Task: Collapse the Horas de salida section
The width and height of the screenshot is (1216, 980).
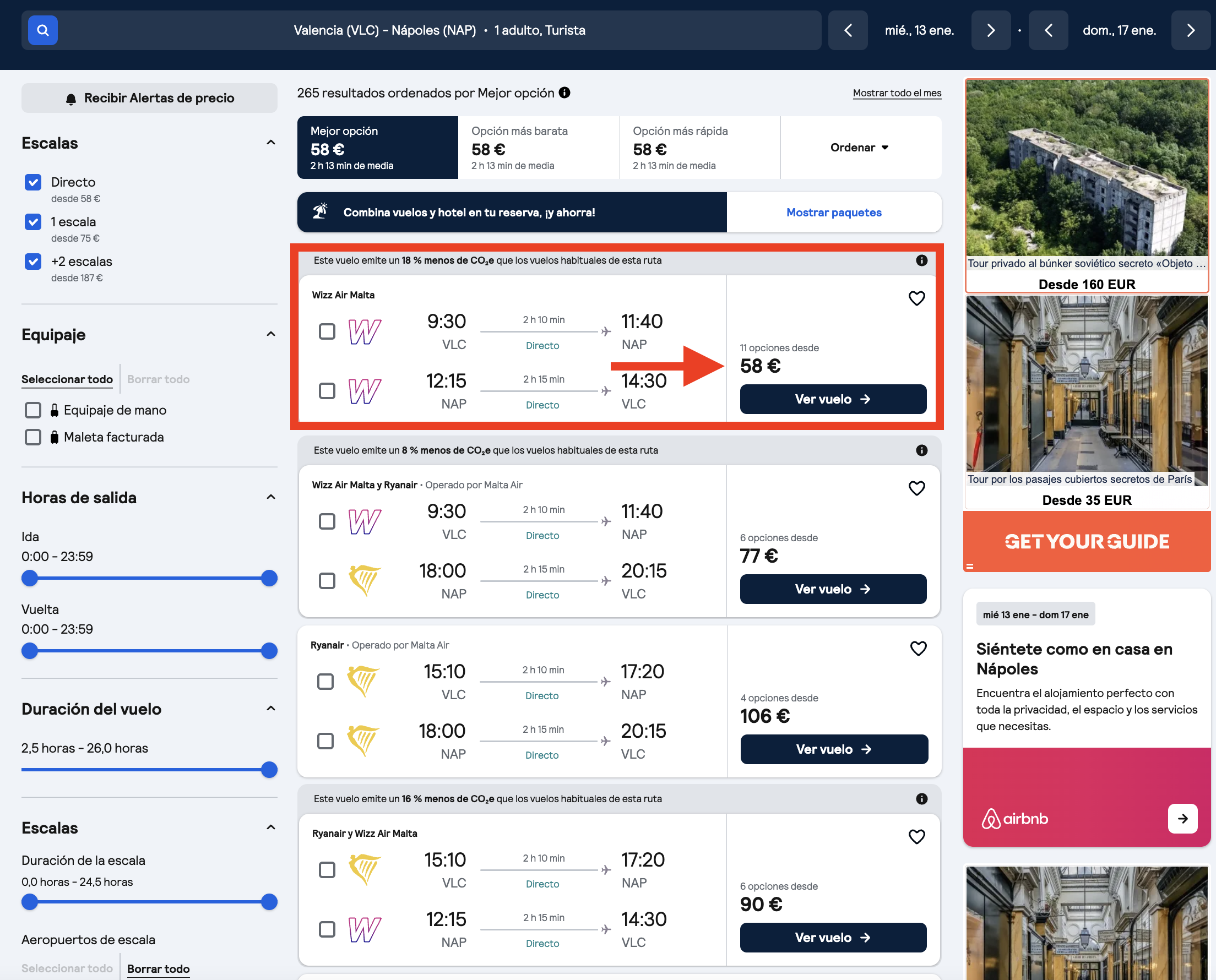Action: point(271,497)
